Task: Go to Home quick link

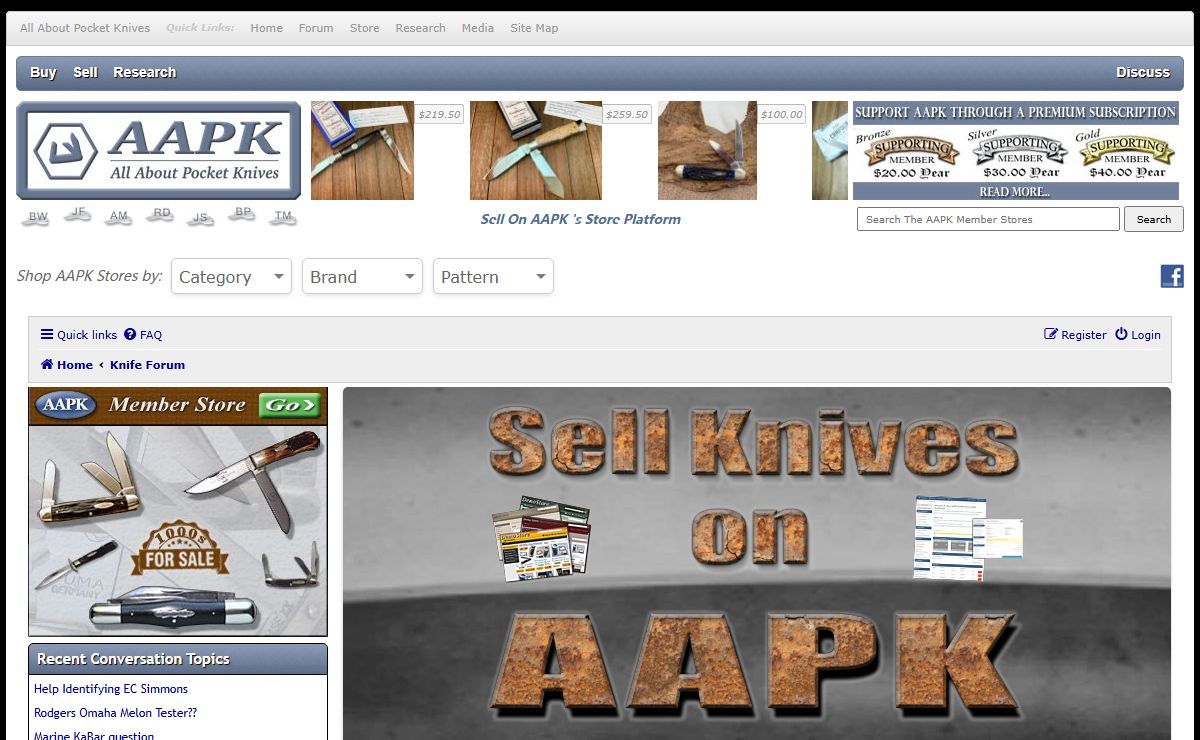Action: (266, 28)
